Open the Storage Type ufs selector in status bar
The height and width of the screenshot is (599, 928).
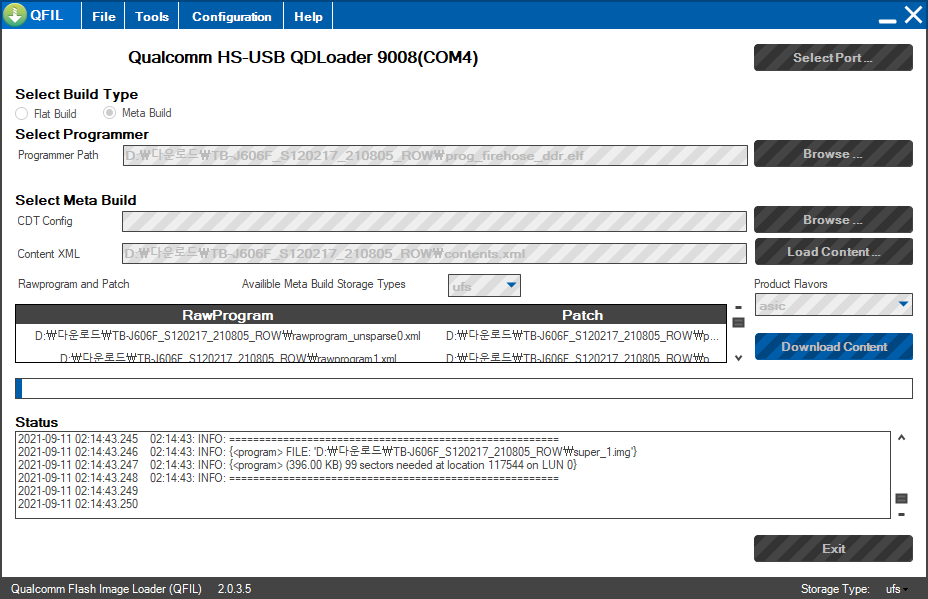[x=896, y=589]
